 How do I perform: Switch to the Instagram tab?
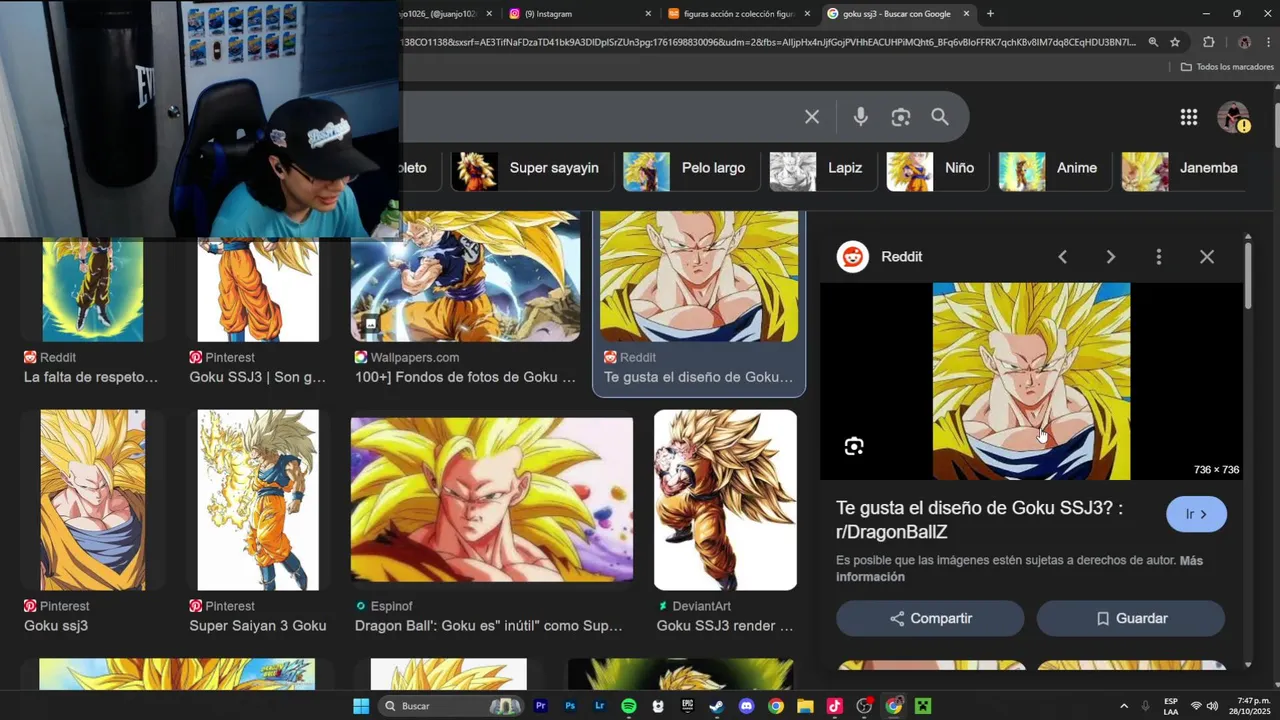pyautogui.click(x=575, y=14)
